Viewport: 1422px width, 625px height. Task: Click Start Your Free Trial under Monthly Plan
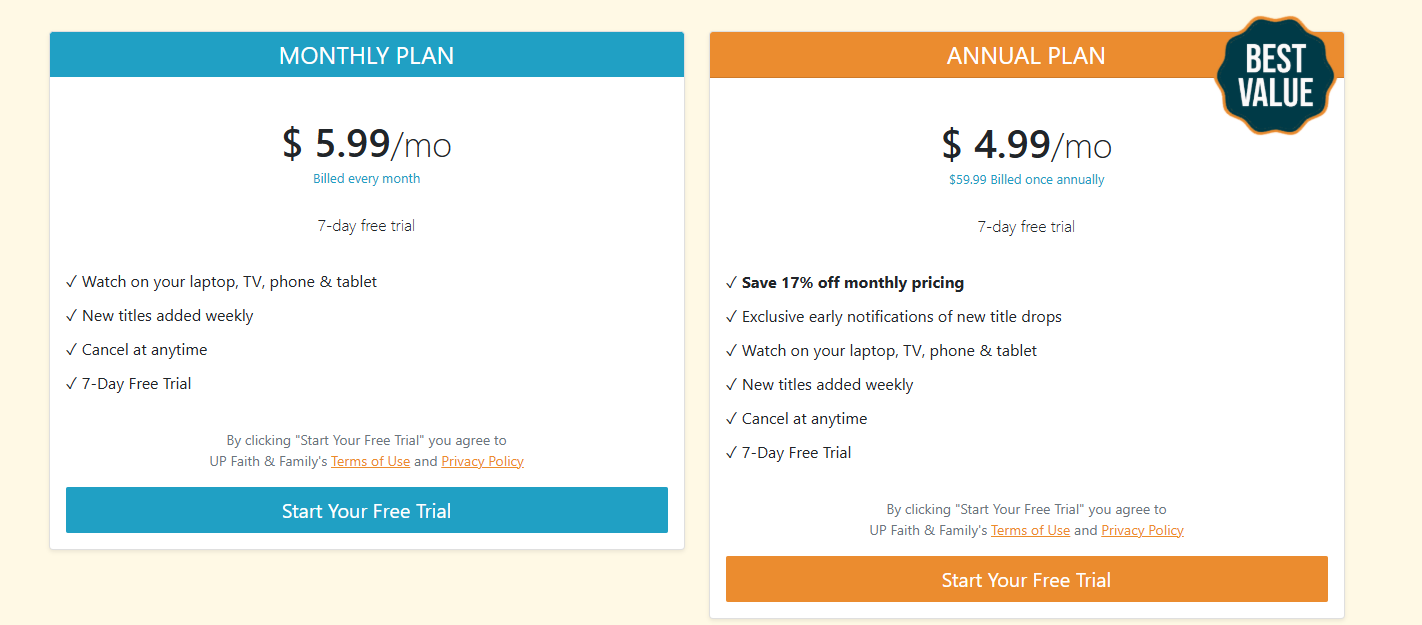366,511
